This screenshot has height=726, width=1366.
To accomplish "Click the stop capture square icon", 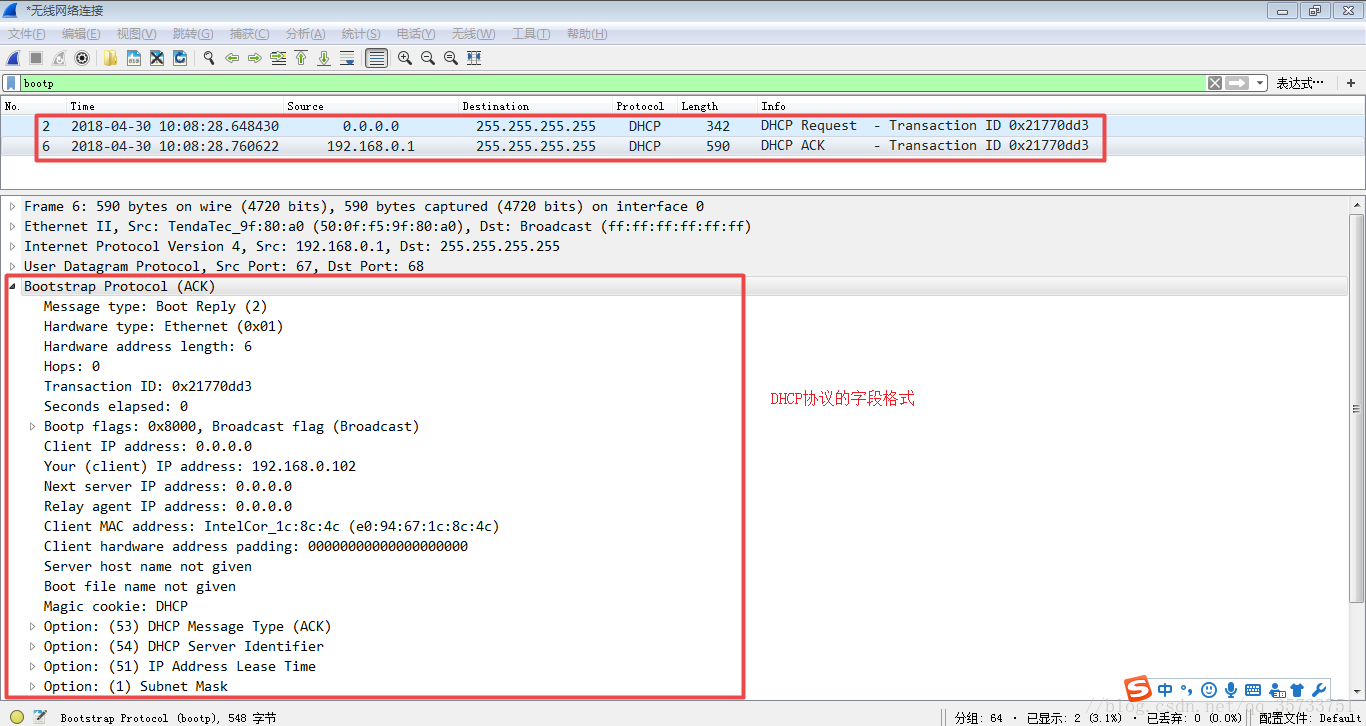I will 36,58.
